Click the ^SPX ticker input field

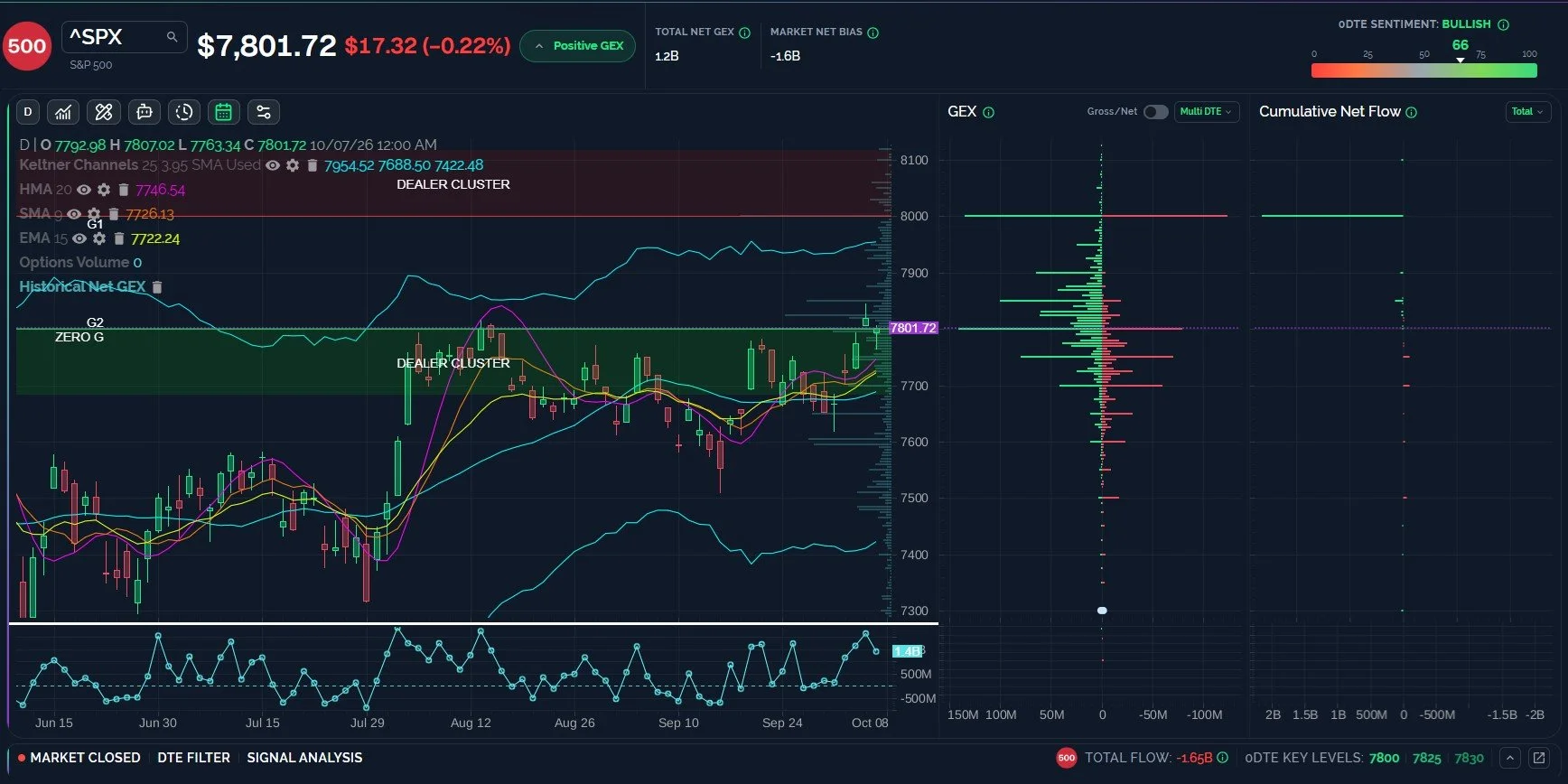tap(125, 37)
